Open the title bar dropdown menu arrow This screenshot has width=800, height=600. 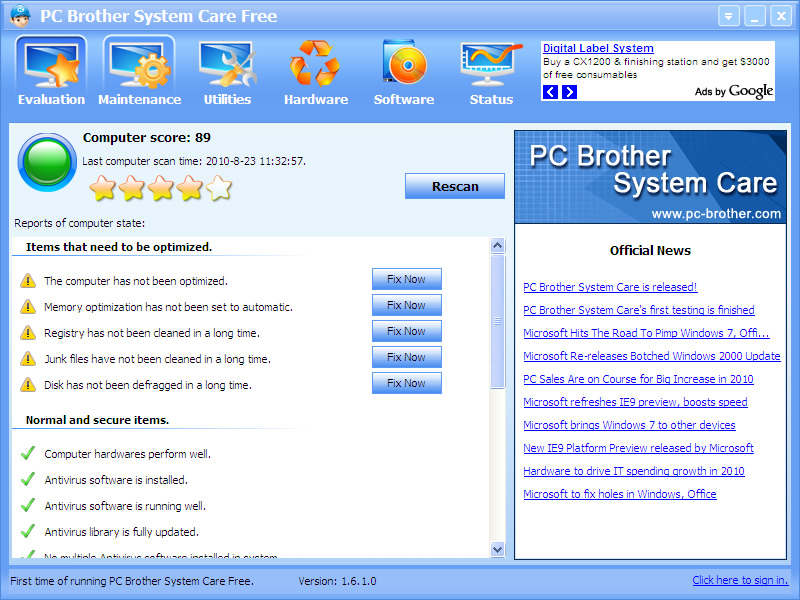coord(729,16)
